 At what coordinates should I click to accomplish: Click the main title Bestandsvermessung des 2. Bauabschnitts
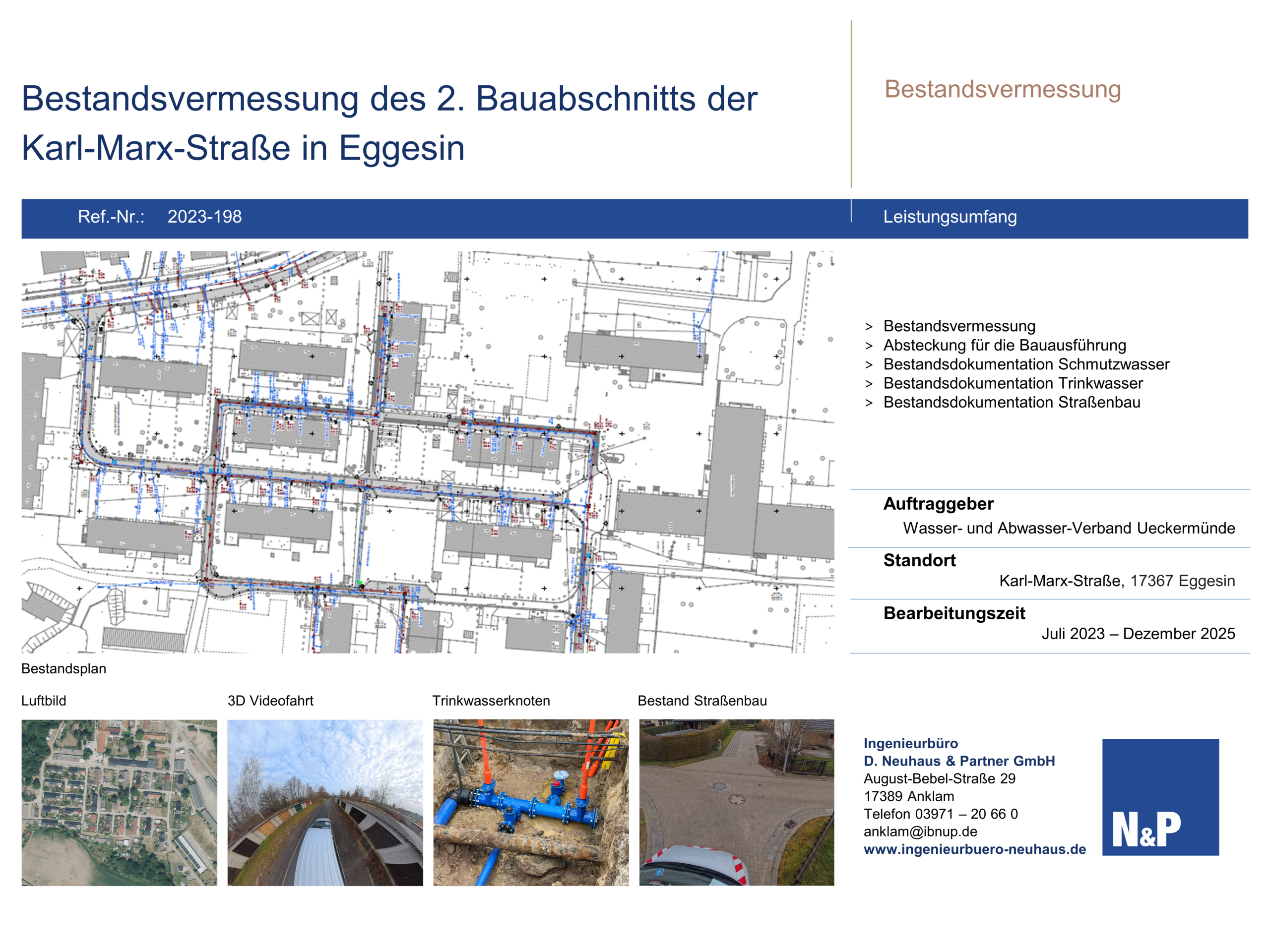click(389, 99)
